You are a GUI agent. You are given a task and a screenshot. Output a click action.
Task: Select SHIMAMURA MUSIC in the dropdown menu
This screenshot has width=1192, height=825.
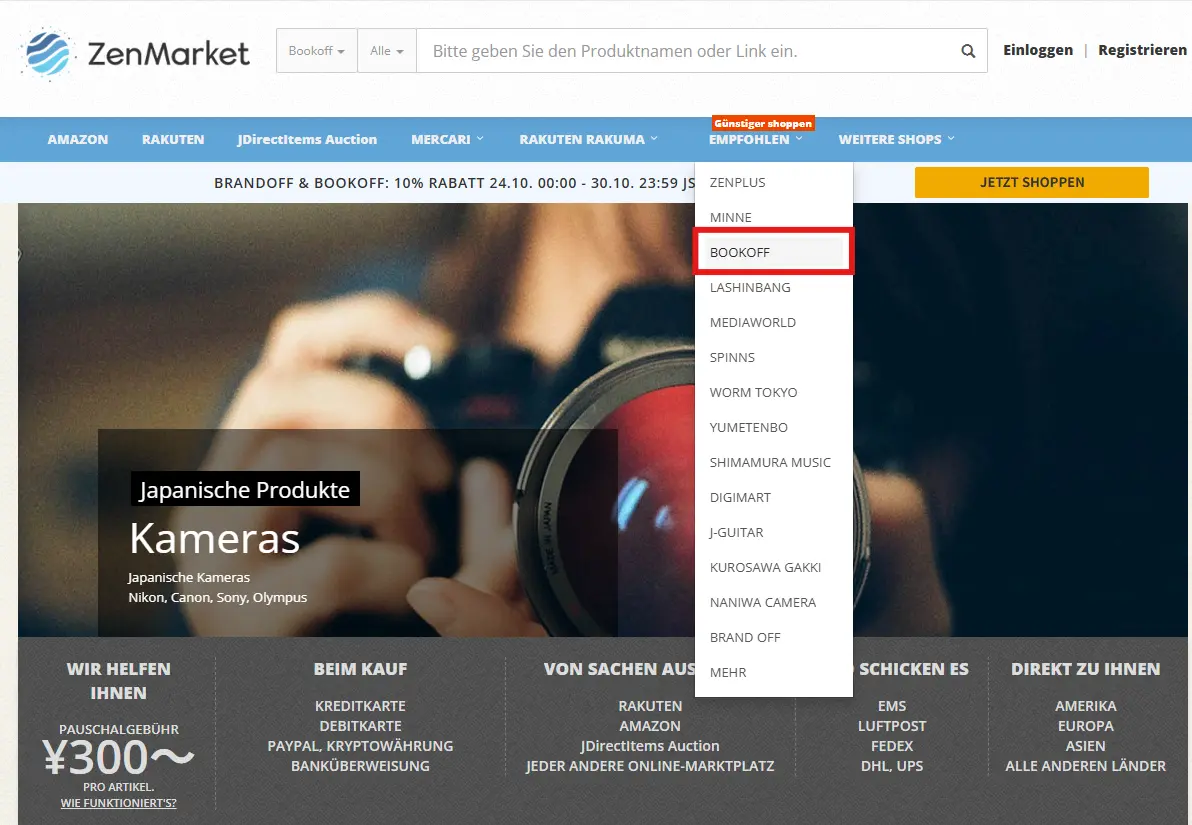click(x=774, y=462)
